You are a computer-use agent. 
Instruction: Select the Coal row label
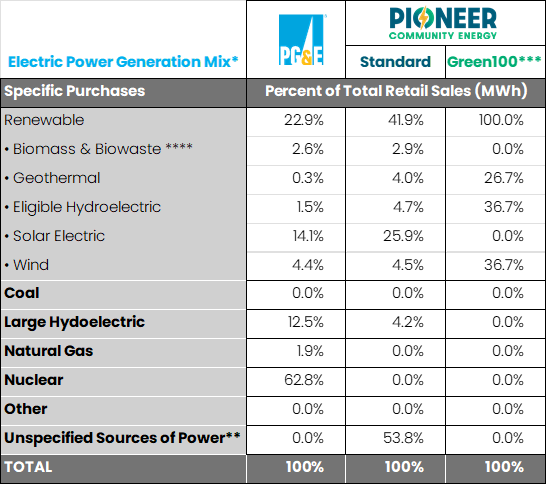coord(22,293)
